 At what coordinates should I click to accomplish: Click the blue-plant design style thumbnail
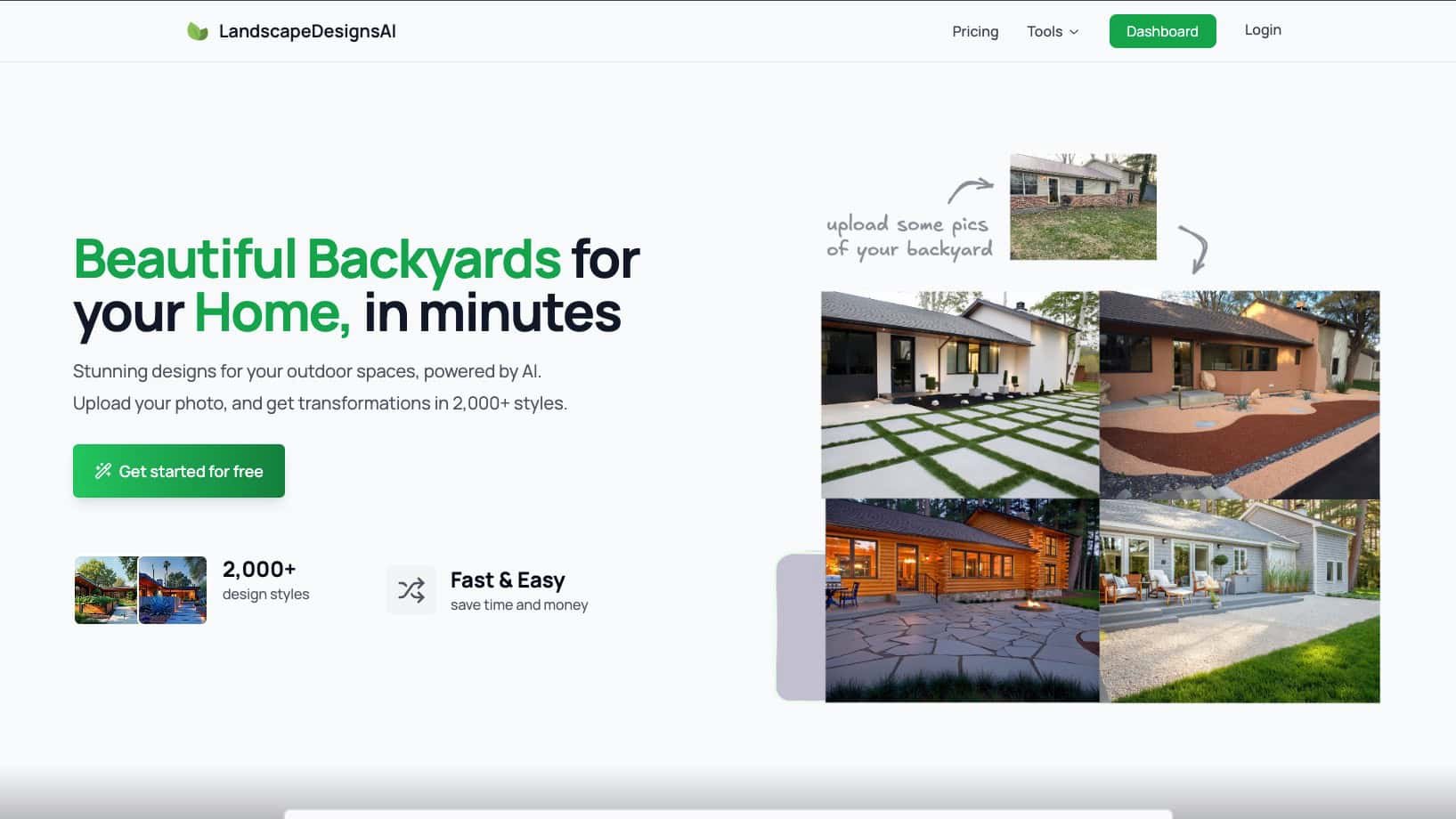(175, 589)
